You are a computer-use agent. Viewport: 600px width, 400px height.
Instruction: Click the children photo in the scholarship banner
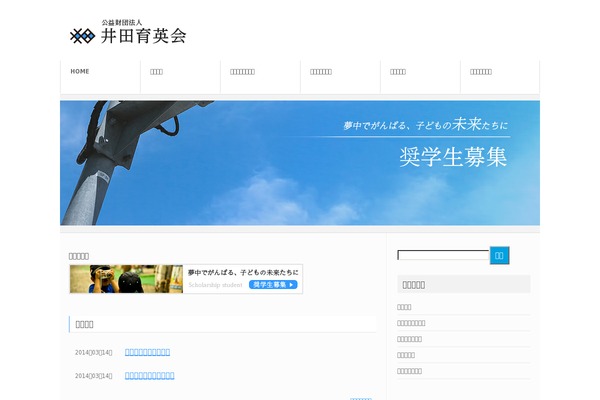(x=126, y=279)
